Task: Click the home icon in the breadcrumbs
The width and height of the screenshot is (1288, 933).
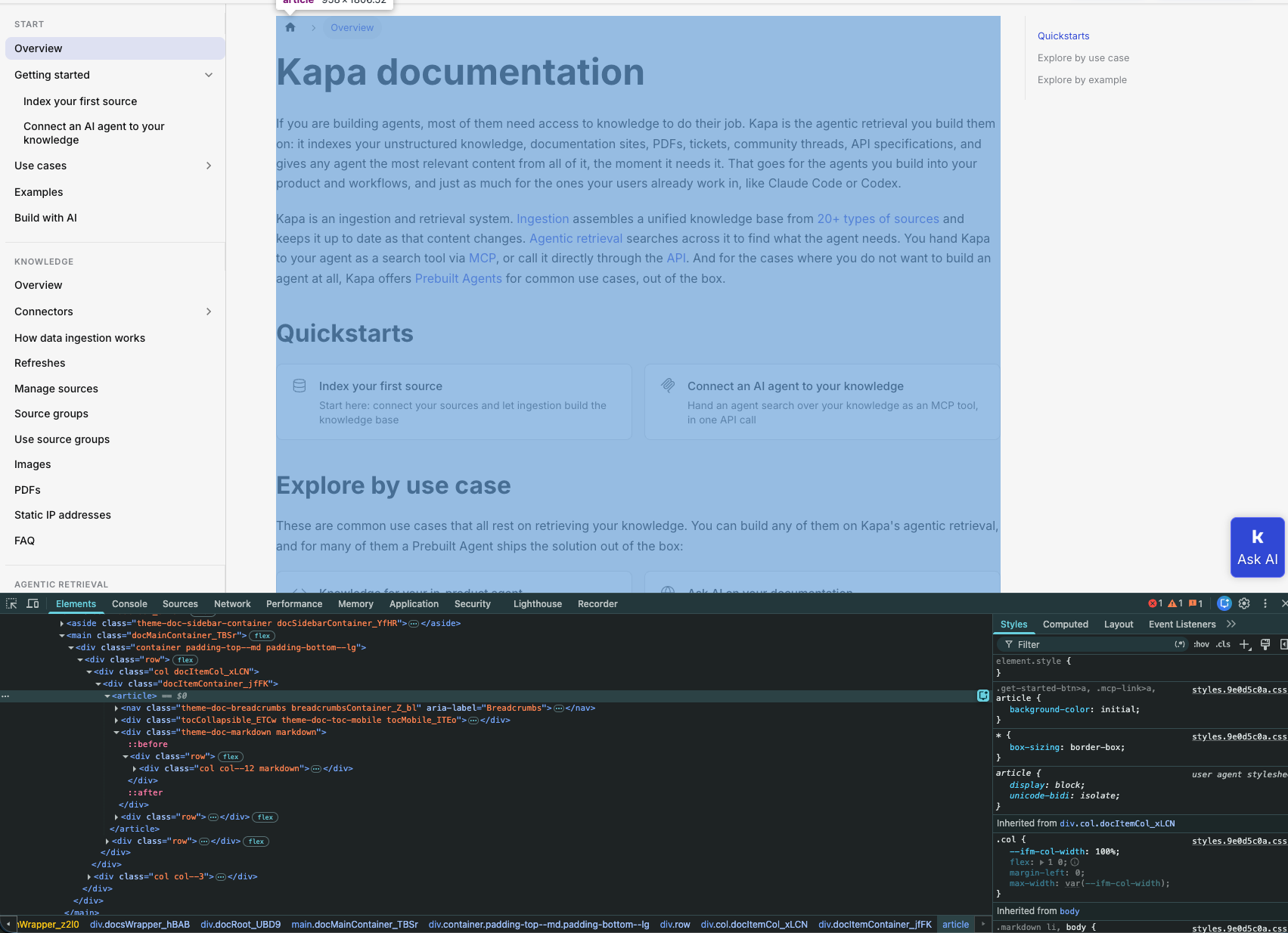Action: pos(290,27)
